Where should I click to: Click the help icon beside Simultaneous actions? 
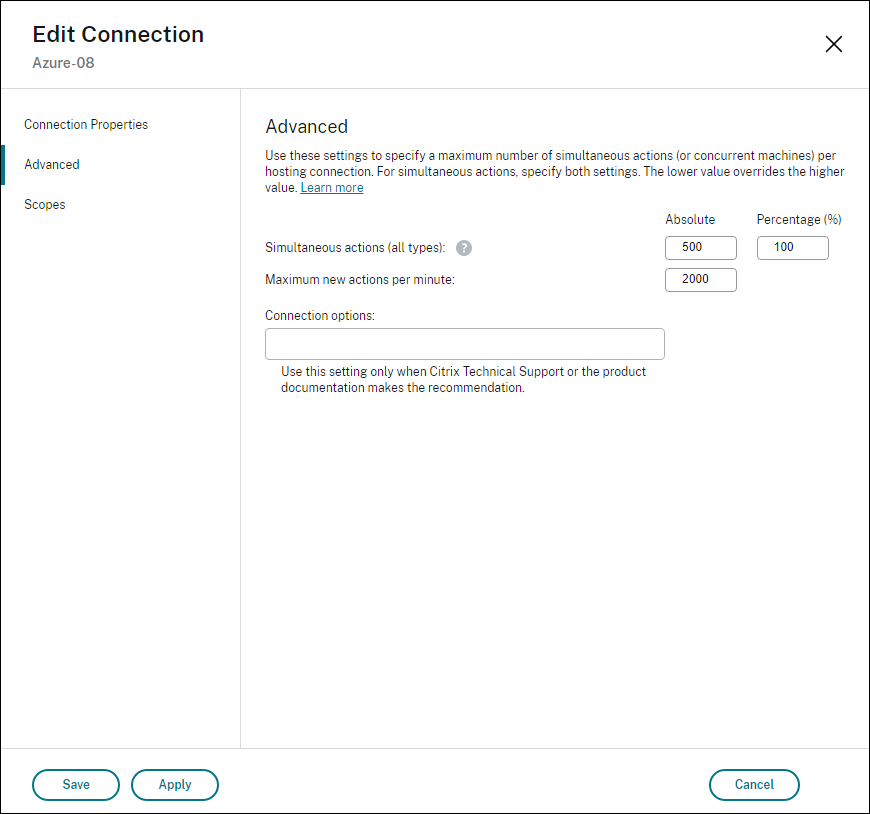[x=463, y=247]
